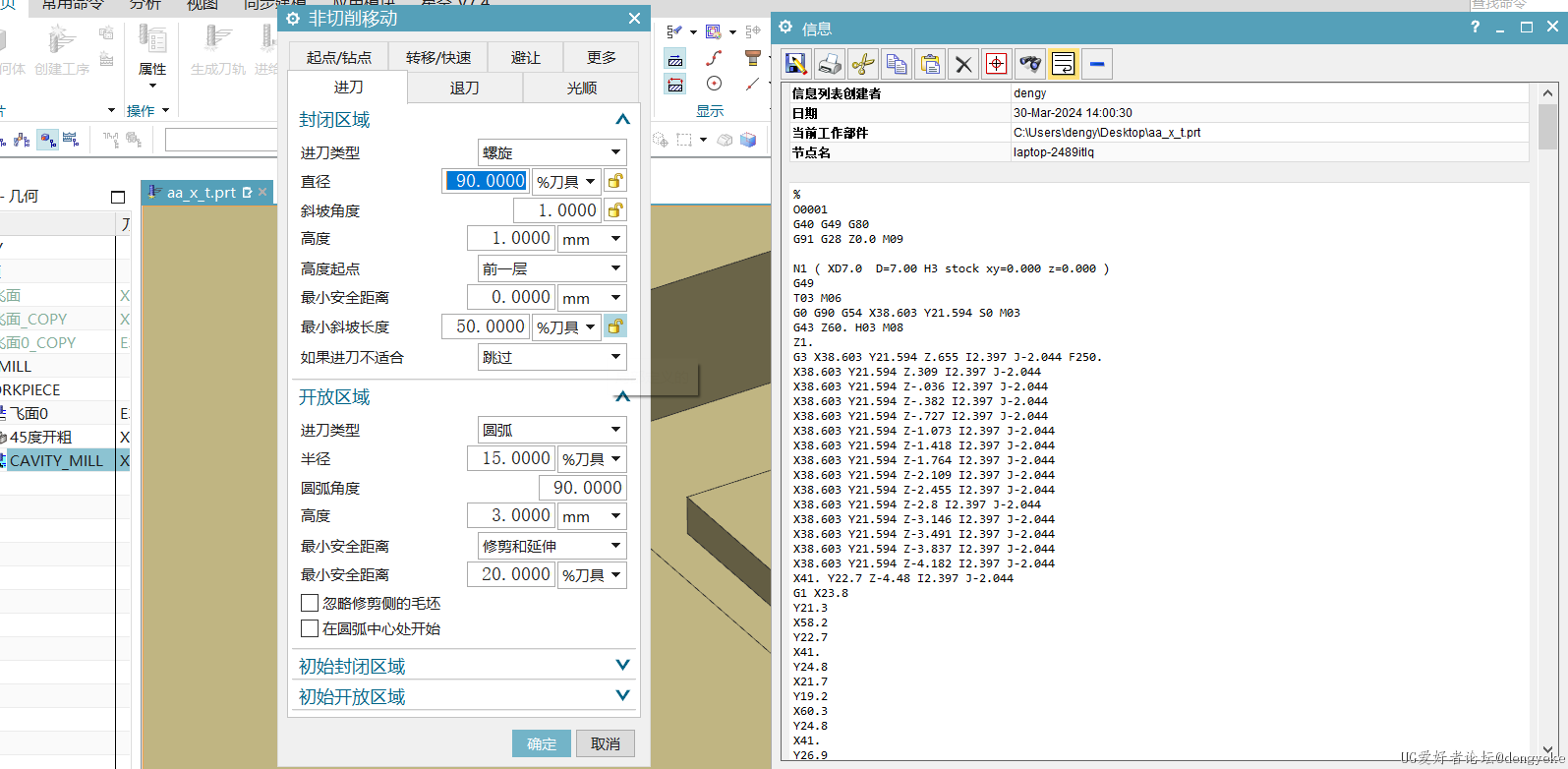
Task: Toggle the lock beside 斜坡角度 value
Action: coord(615,209)
